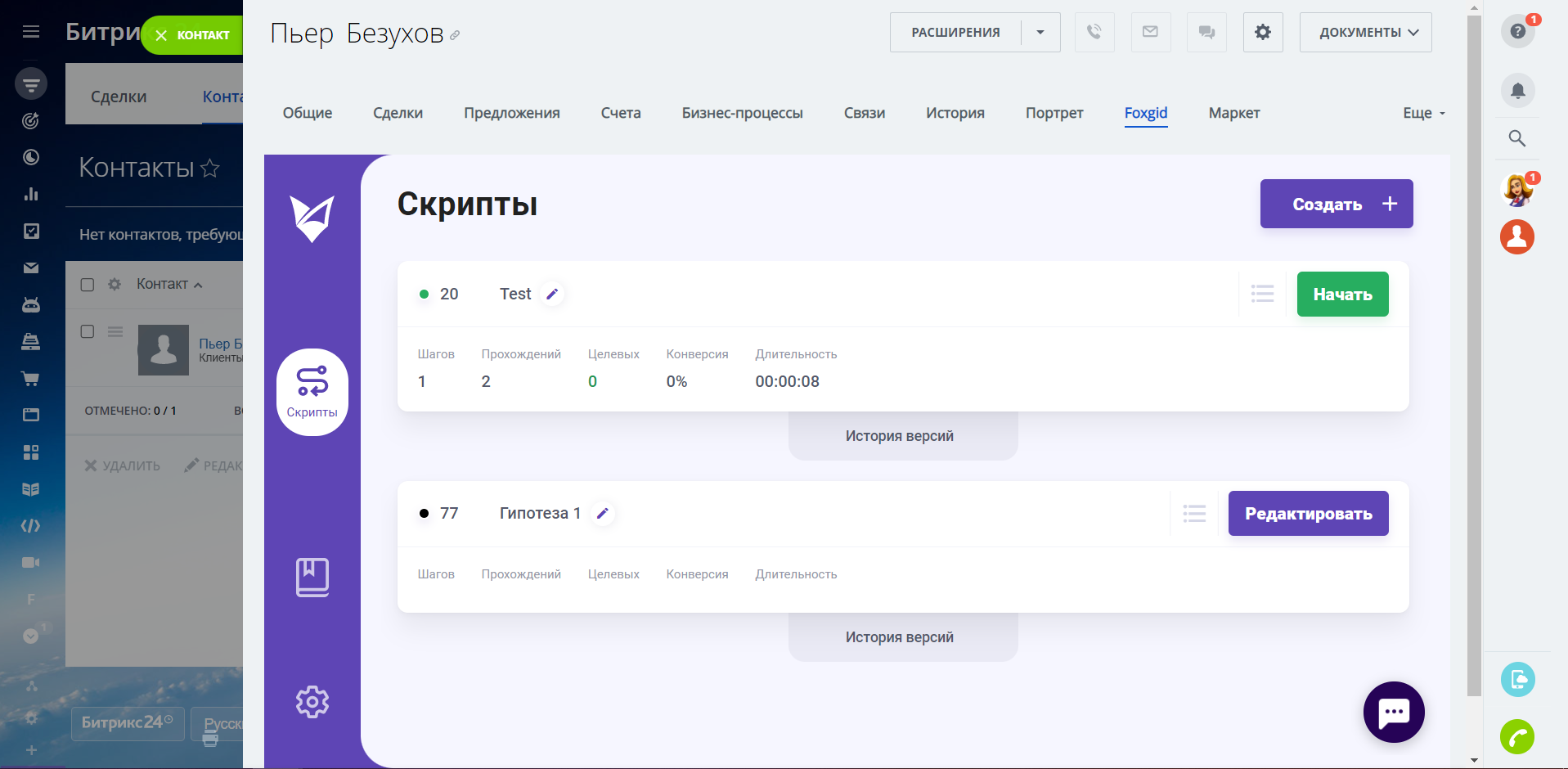Open the Foxgid library book icon
This screenshot has height=769, width=1568.
click(x=312, y=578)
